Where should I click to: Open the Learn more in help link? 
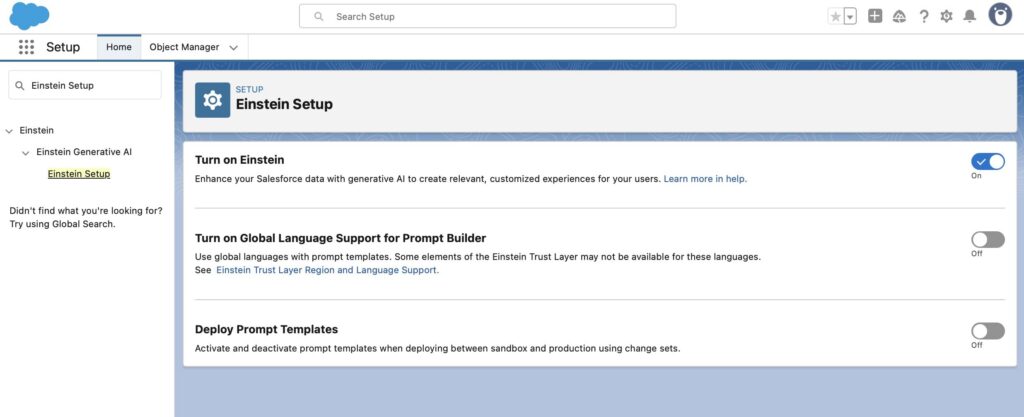[705, 178]
